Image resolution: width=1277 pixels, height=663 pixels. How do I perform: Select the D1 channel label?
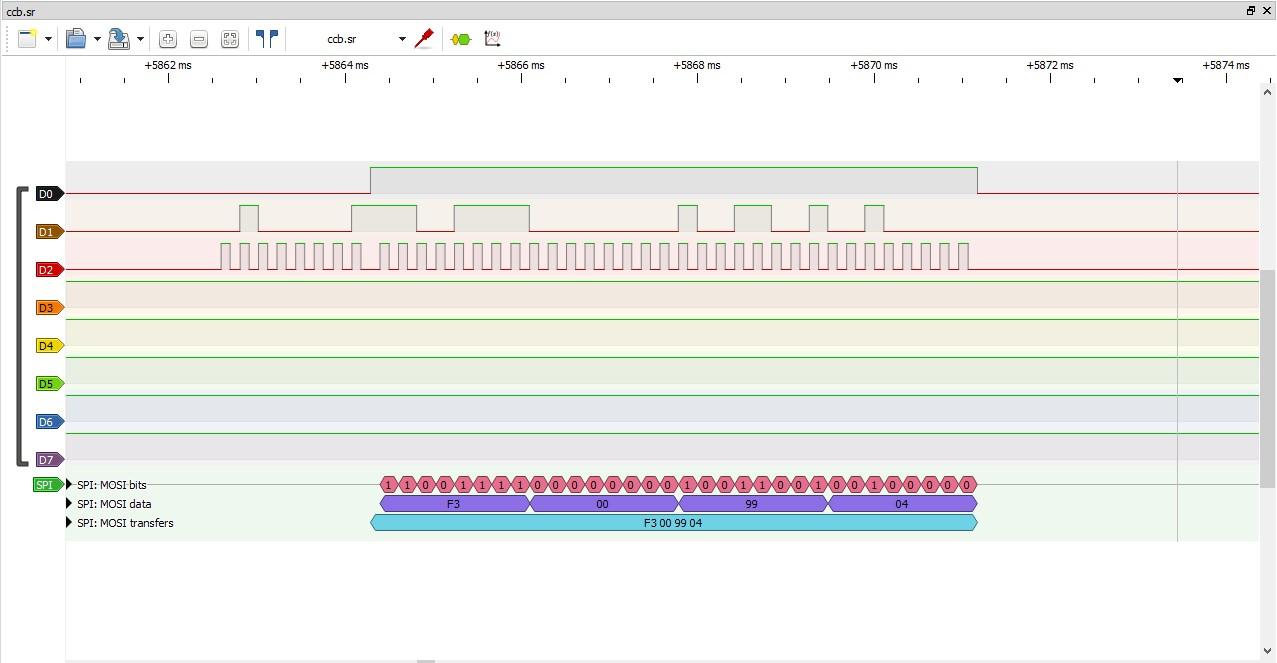pos(49,232)
